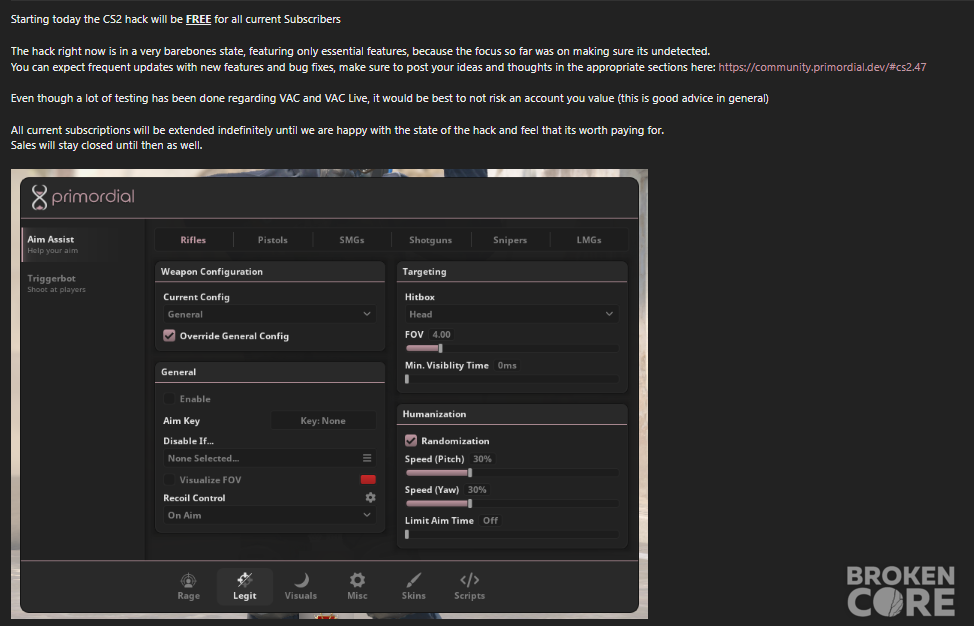This screenshot has width=974, height=626.
Task: Open the community.primordial.dev link
Action: click(822, 67)
